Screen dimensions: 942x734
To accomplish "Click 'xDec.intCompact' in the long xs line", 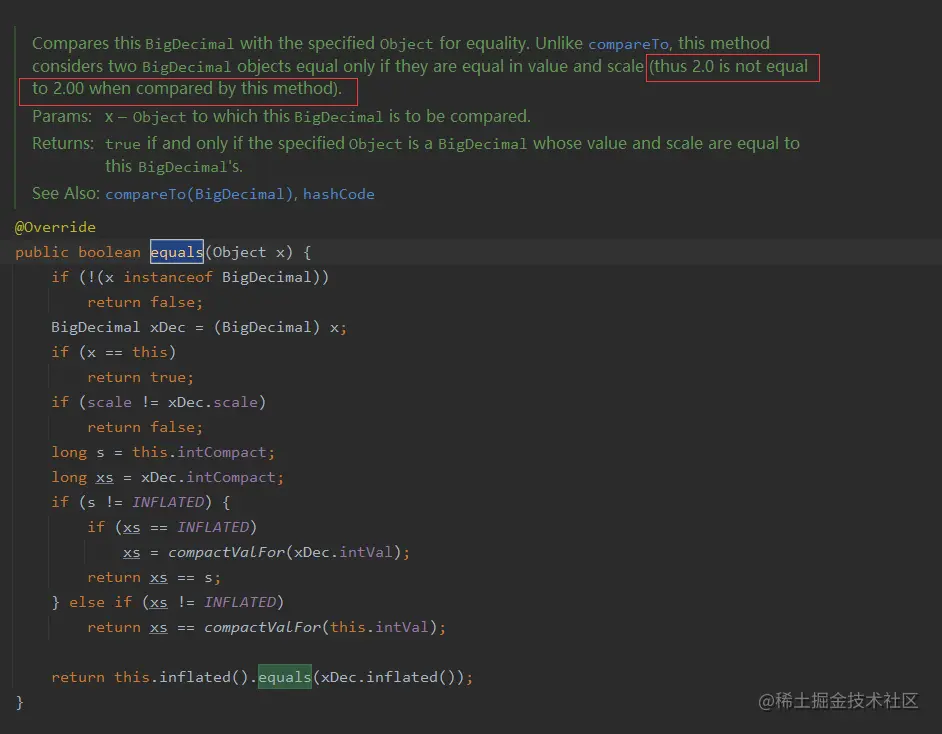I will [208, 478].
